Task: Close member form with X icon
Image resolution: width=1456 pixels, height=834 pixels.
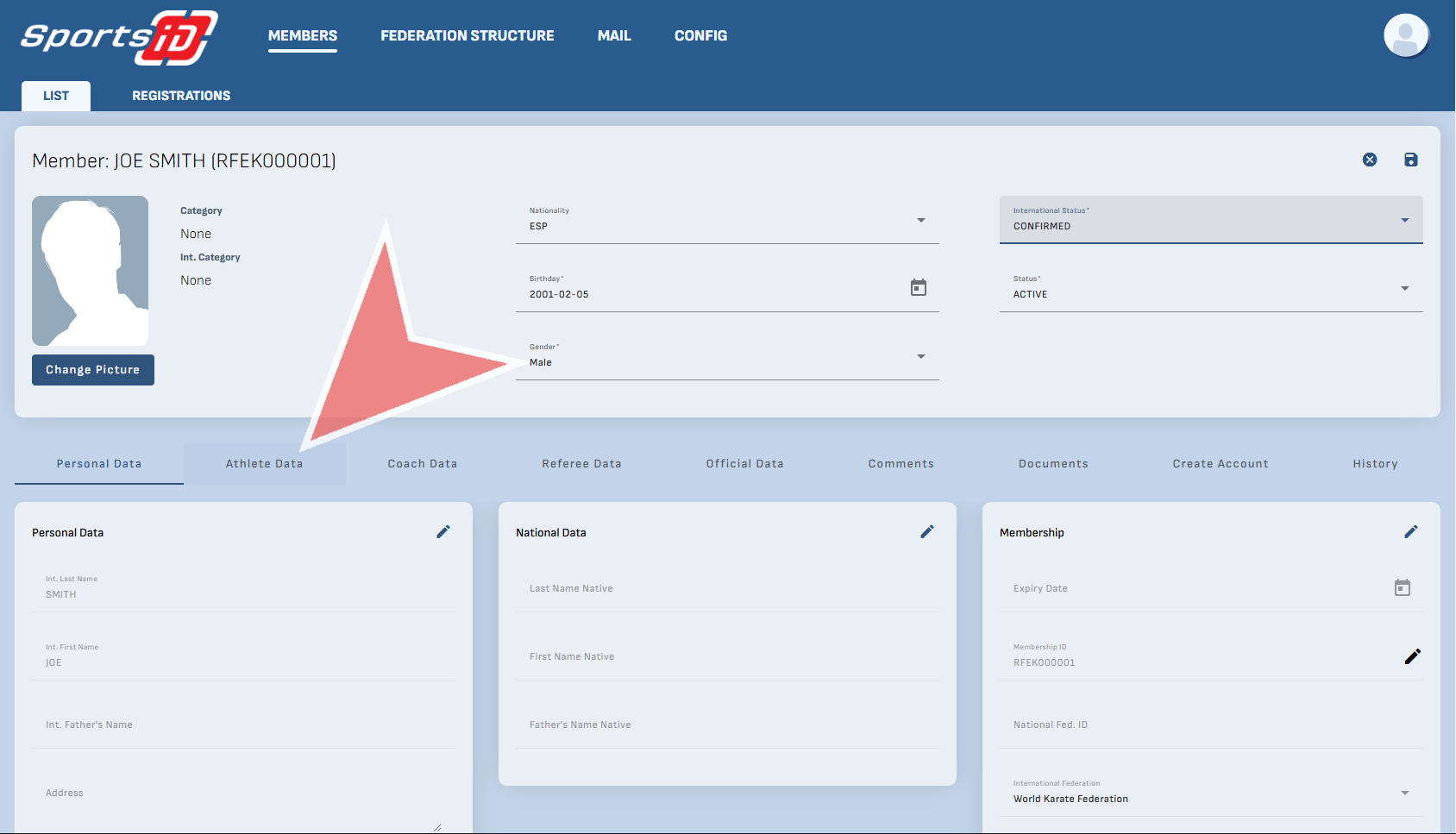Action: coord(1369,160)
